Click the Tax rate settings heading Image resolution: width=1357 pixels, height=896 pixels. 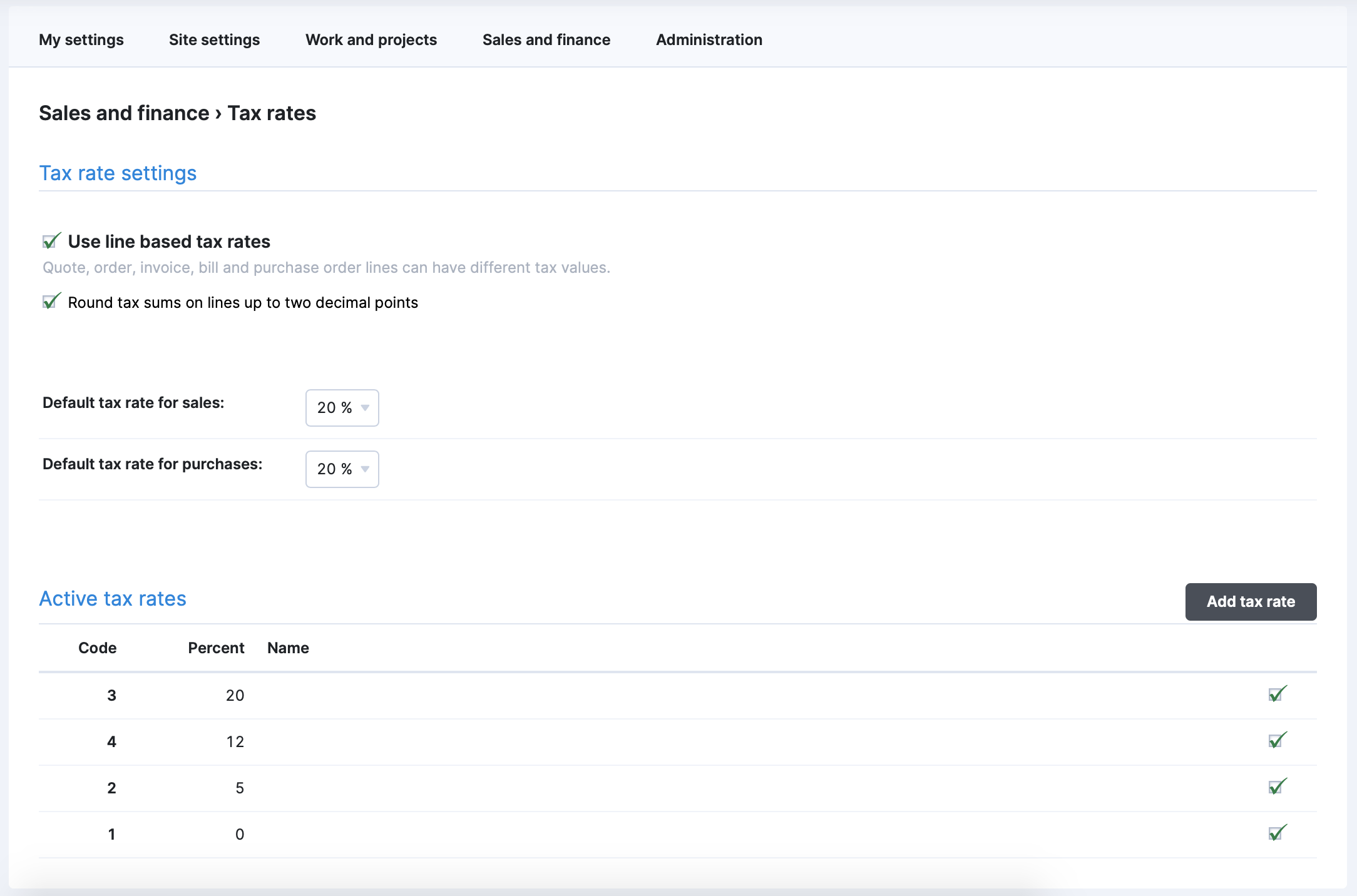(118, 173)
